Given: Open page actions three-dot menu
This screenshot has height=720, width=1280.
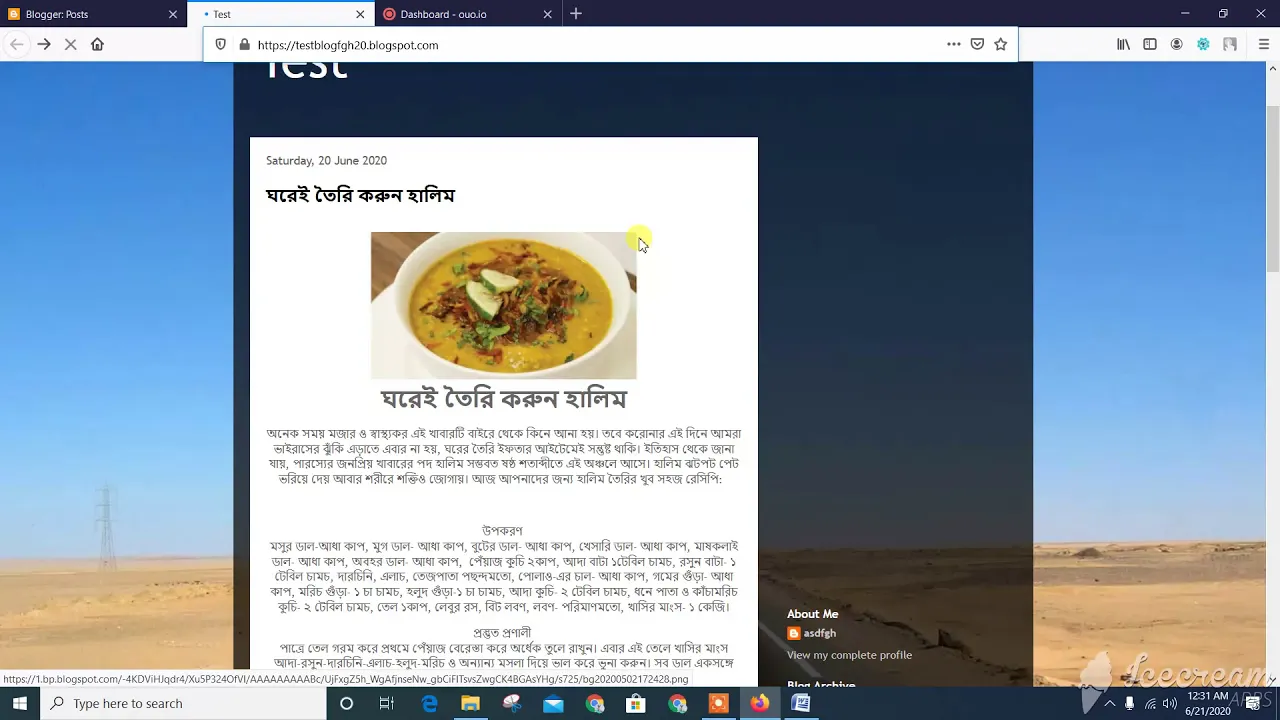Looking at the screenshot, I should [x=953, y=44].
